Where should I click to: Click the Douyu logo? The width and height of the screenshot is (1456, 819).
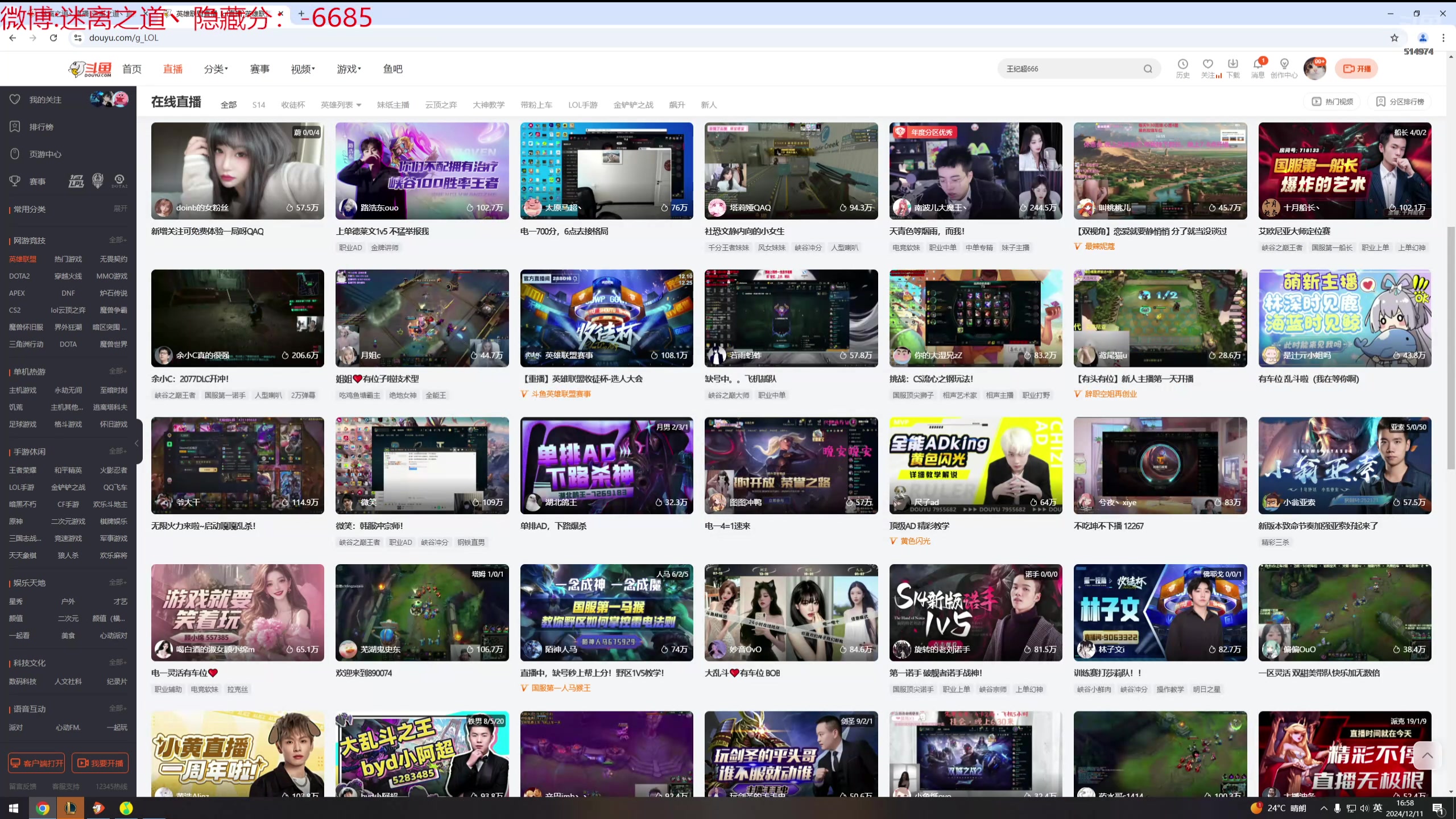90,69
